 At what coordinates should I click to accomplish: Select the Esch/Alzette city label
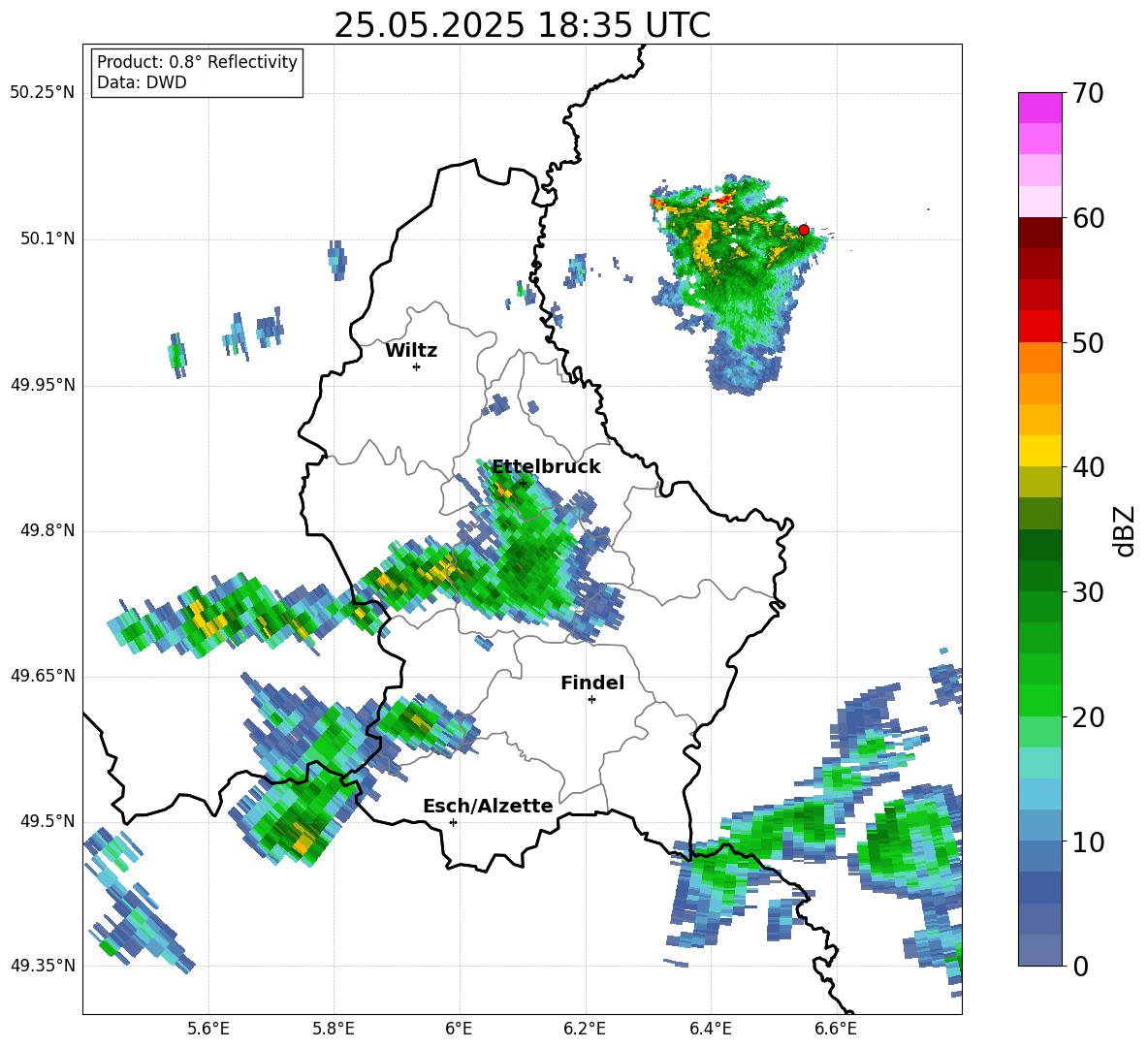(x=488, y=806)
